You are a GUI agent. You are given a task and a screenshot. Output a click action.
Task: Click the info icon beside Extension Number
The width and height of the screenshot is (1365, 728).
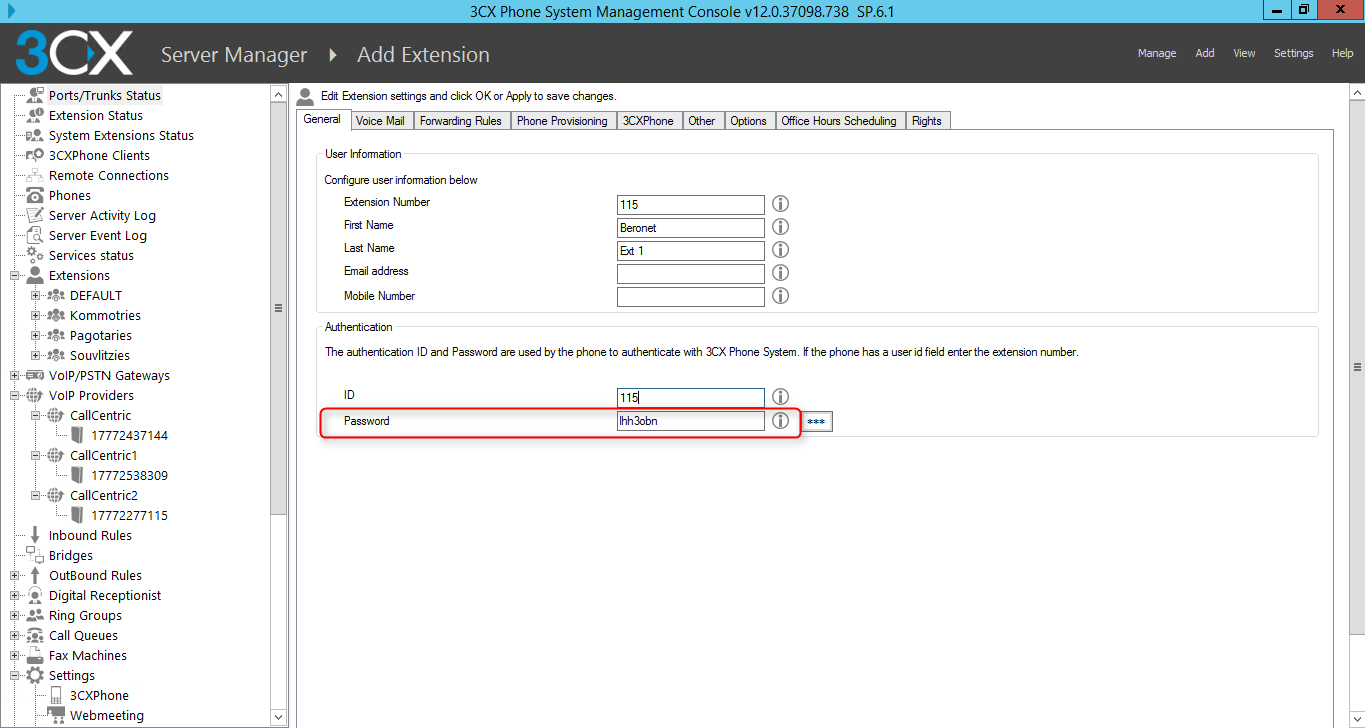781,204
